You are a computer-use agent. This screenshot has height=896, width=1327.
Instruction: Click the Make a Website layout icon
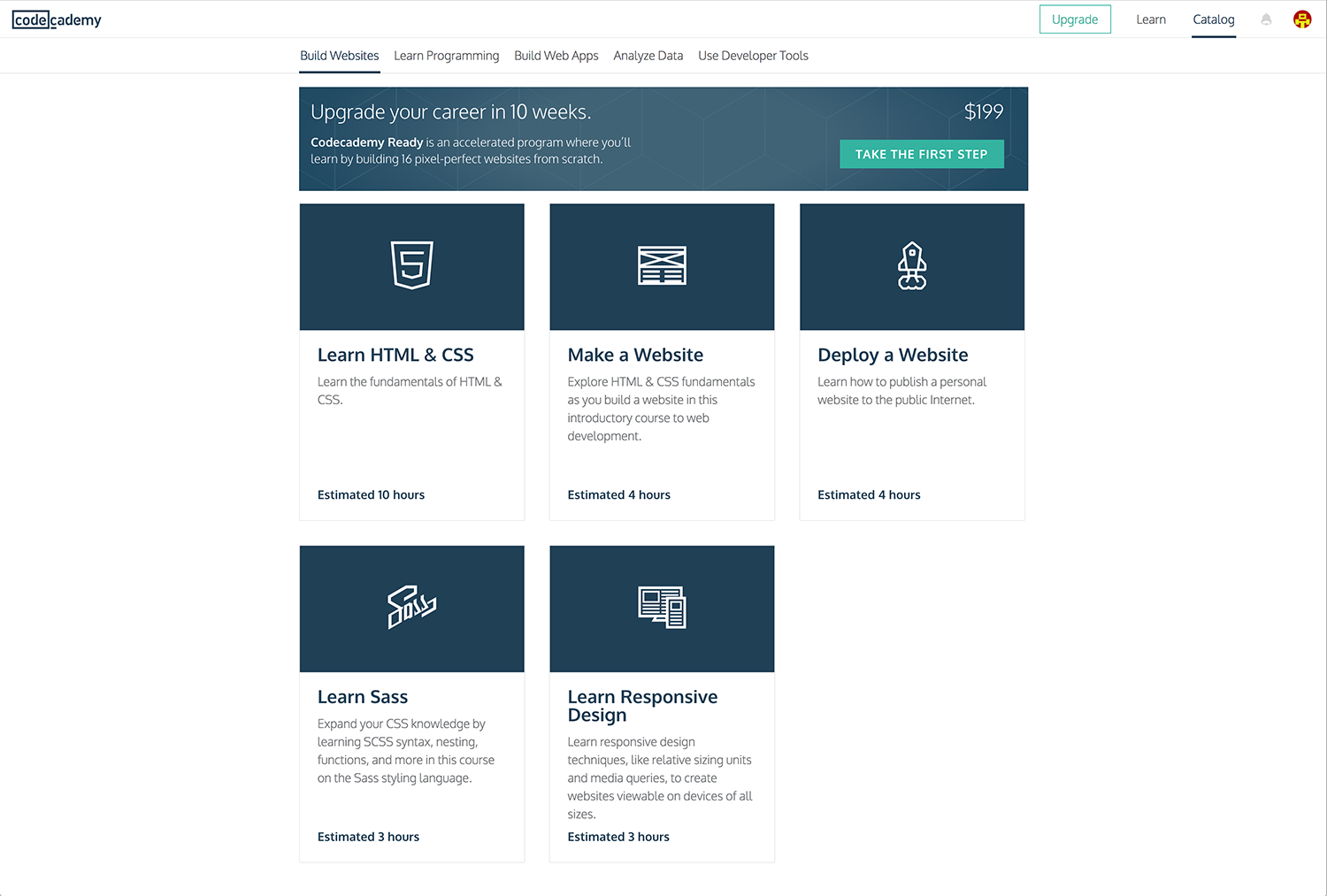click(662, 265)
